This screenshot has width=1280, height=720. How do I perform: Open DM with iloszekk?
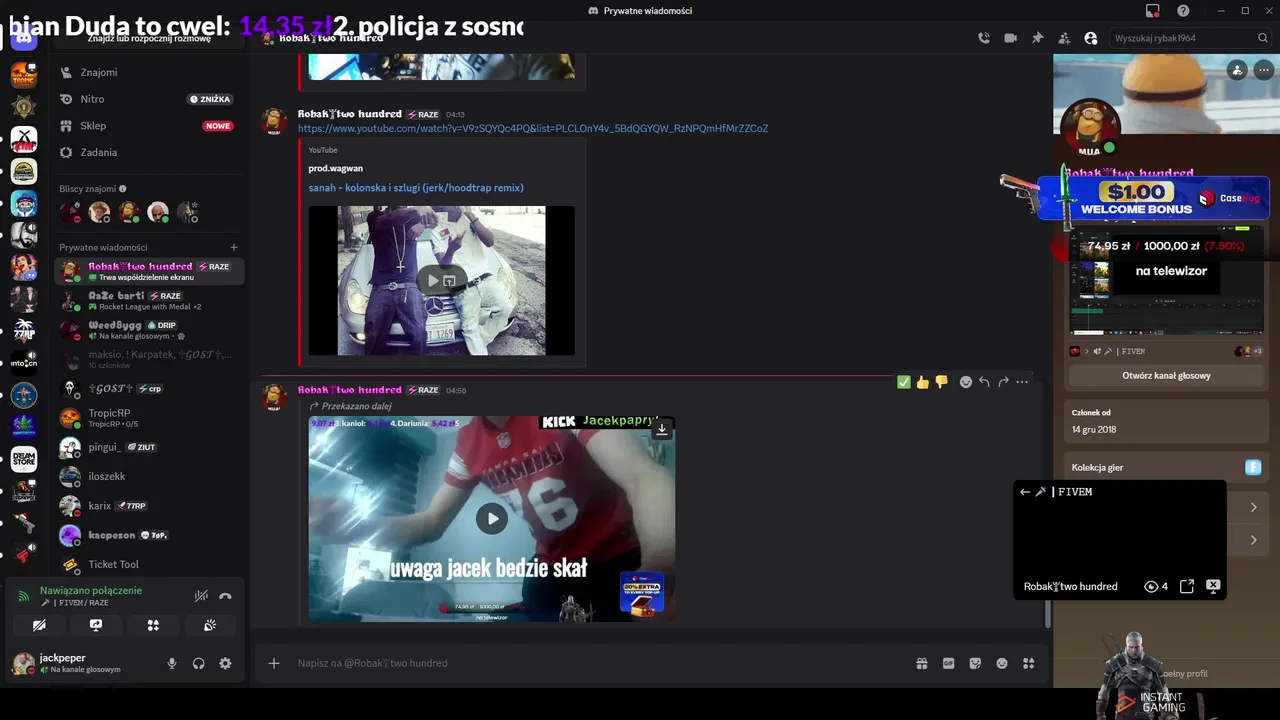pyautogui.click(x=148, y=476)
